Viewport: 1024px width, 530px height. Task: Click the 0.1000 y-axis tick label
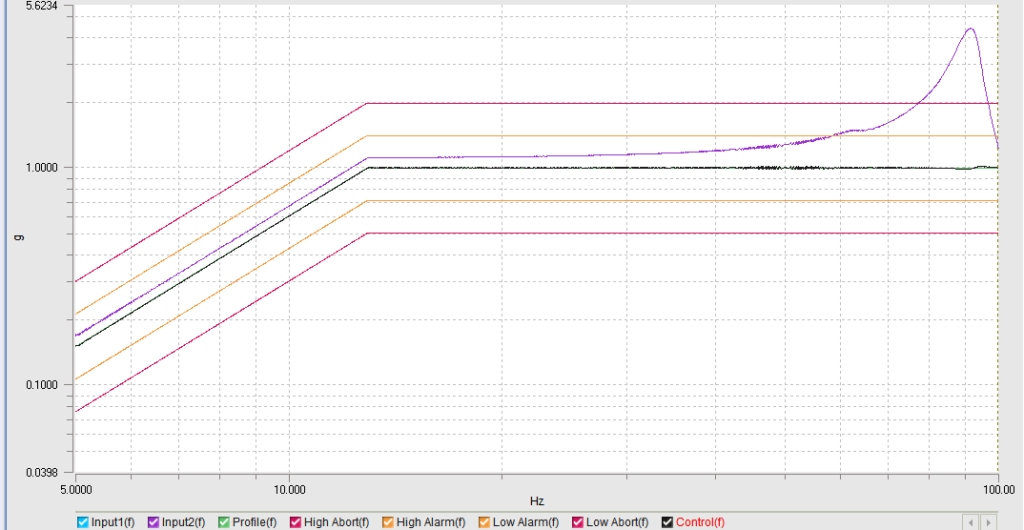[41, 385]
